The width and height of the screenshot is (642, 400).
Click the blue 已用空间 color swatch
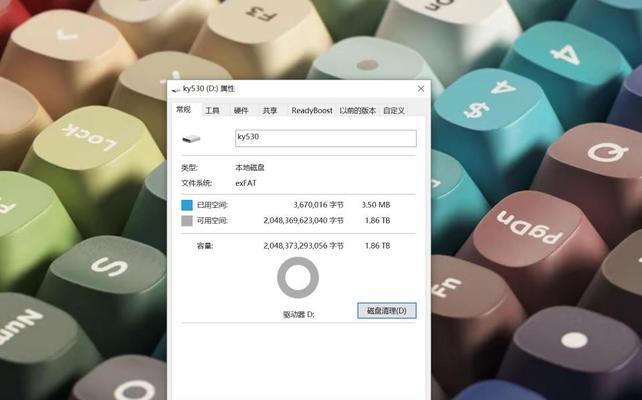coord(187,205)
